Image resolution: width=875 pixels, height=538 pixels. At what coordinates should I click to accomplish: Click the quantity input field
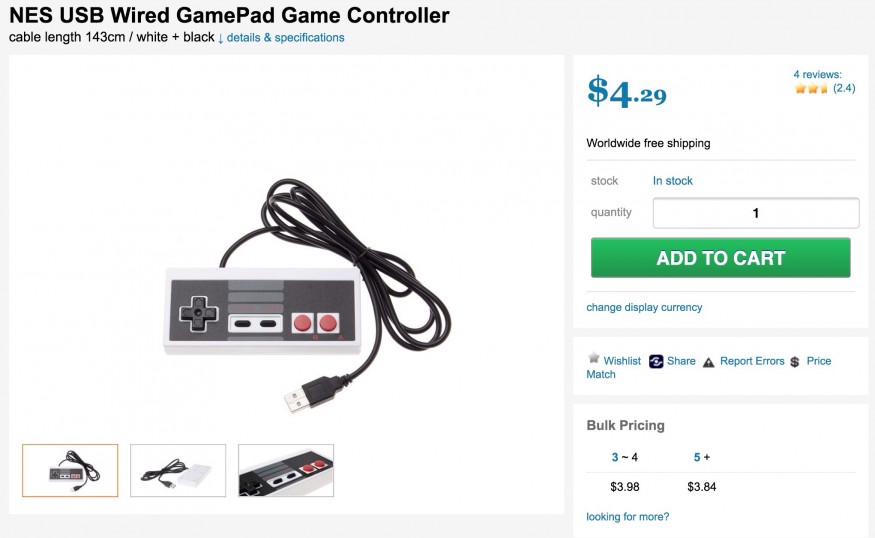756,213
